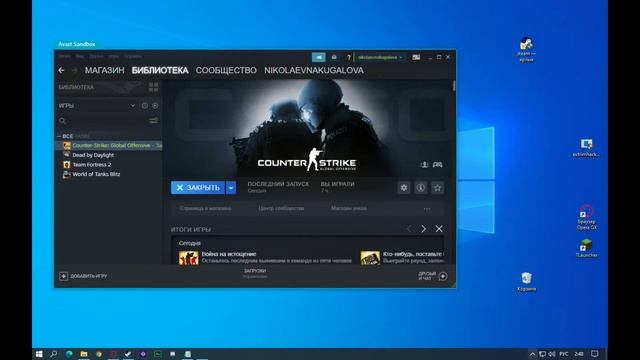Open friends and chat plus icon

click(x=443, y=276)
